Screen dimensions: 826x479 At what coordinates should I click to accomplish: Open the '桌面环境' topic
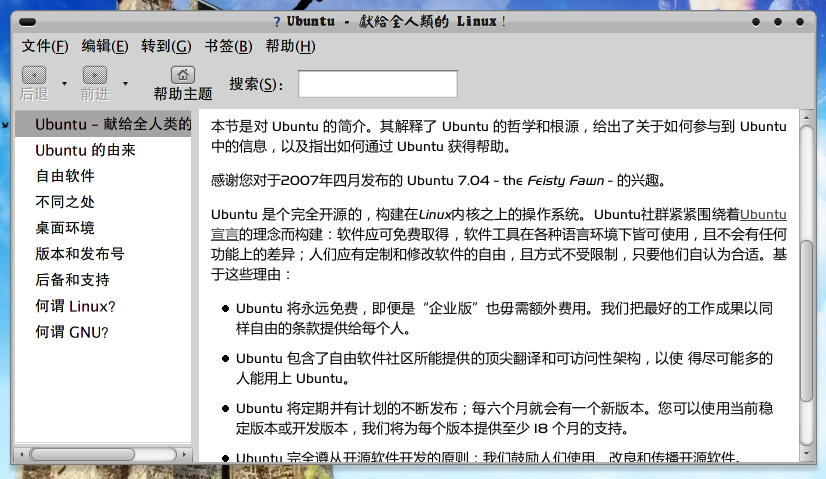point(65,228)
